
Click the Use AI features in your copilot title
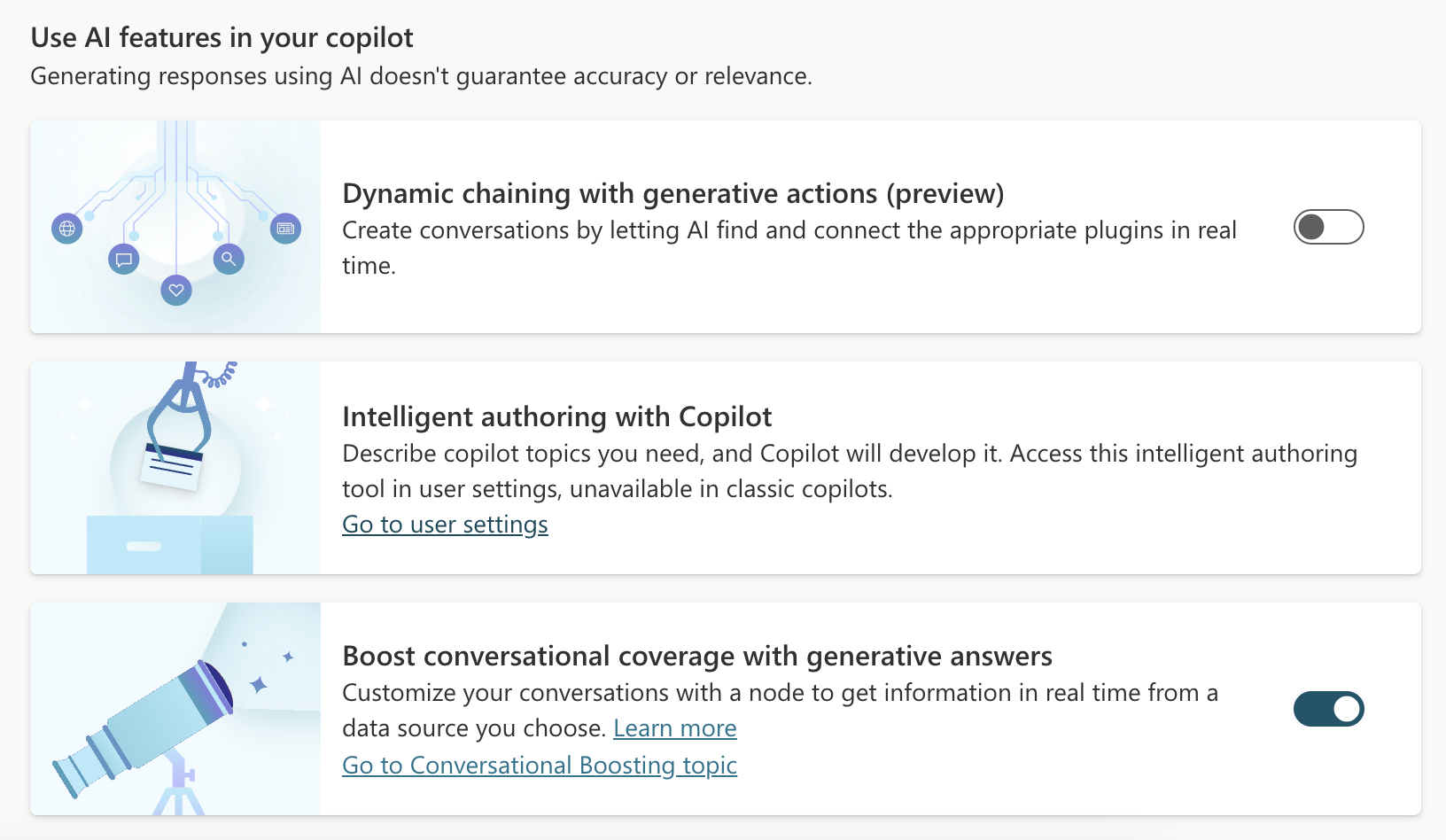click(222, 37)
